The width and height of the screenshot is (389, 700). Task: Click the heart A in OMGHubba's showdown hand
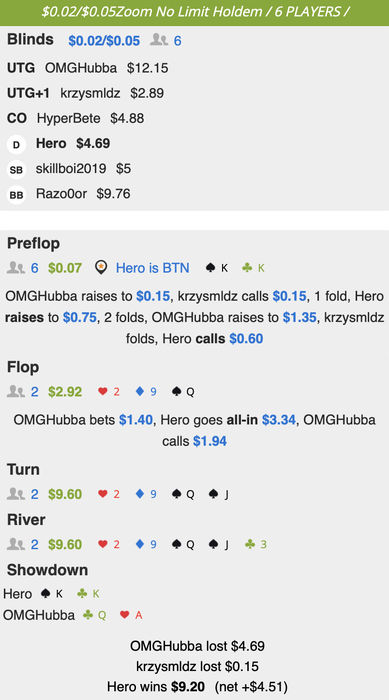coord(131,615)
